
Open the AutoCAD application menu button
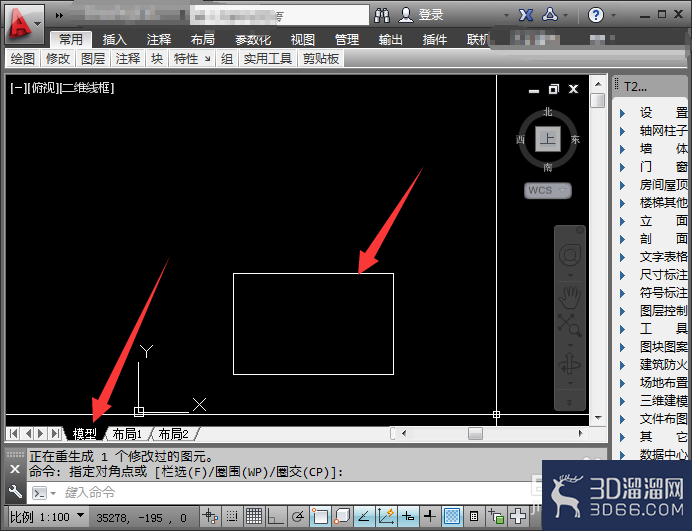click(x=24, y=24)
